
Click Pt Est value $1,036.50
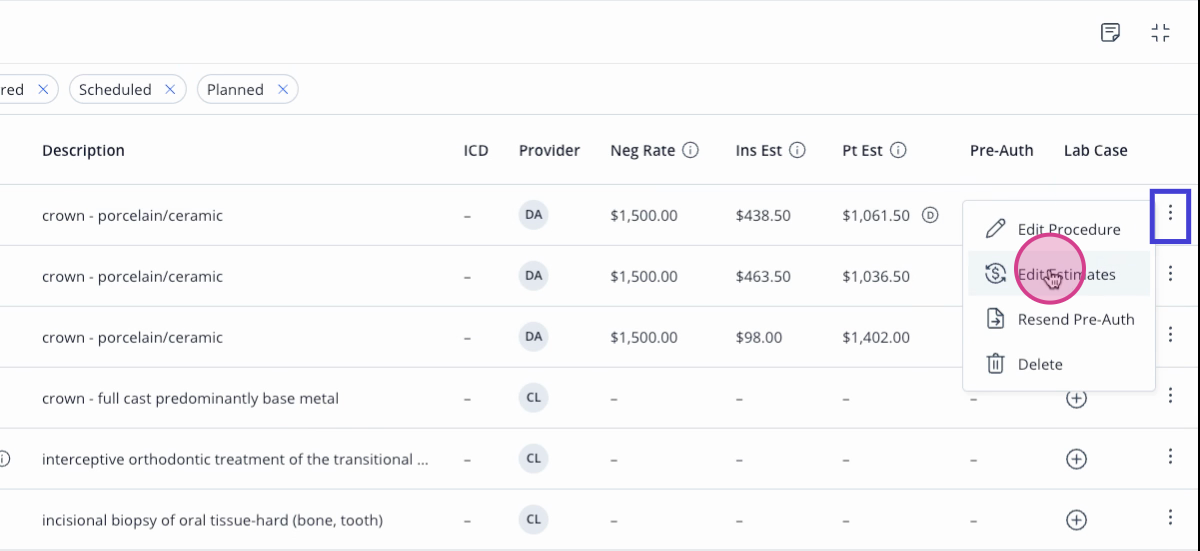[876, 276]
